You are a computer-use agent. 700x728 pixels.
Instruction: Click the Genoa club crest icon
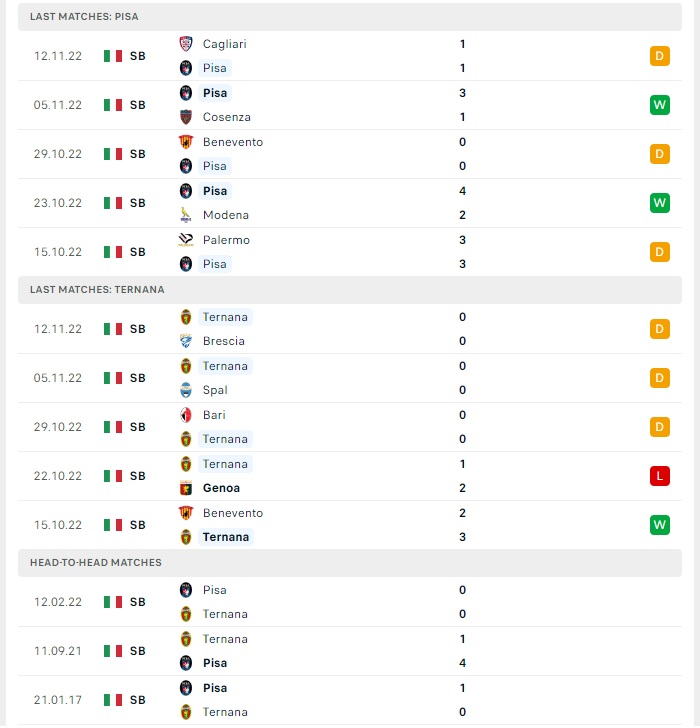point(186,488)
